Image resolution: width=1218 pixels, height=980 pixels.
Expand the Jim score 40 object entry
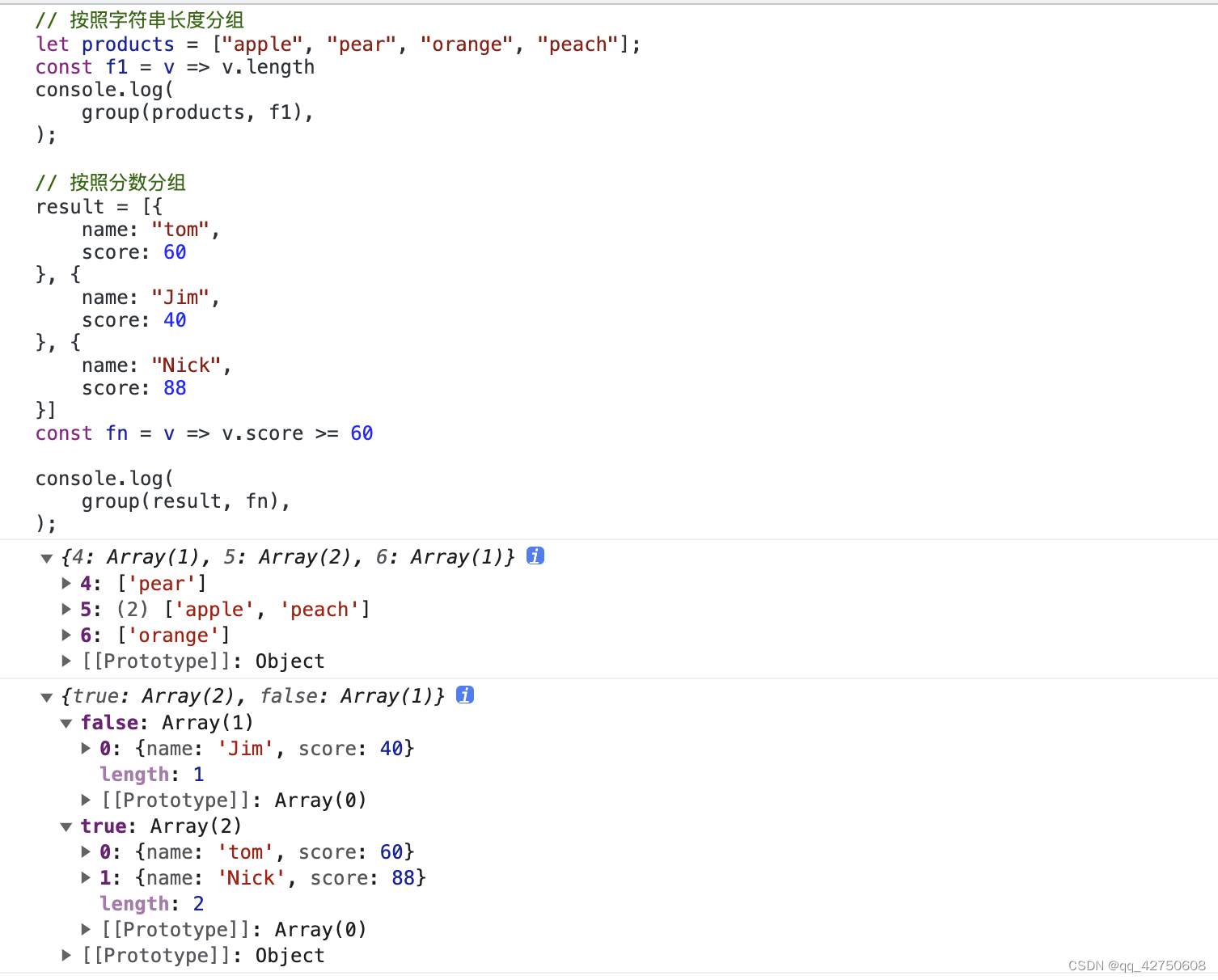(x=86, y=748)
